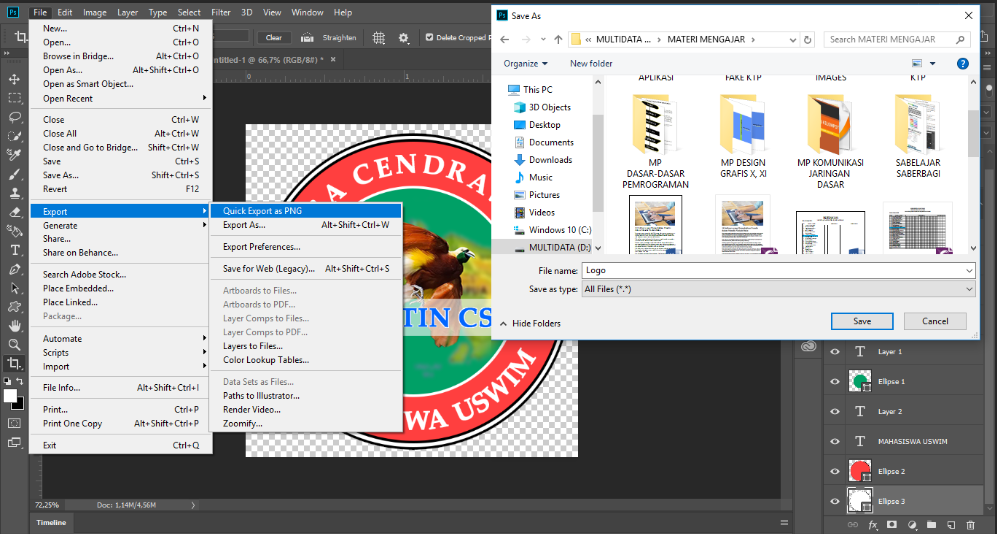Select the Brush tool
The width and height of the screenshot is (997, 534).
click(x=14, y=174)
